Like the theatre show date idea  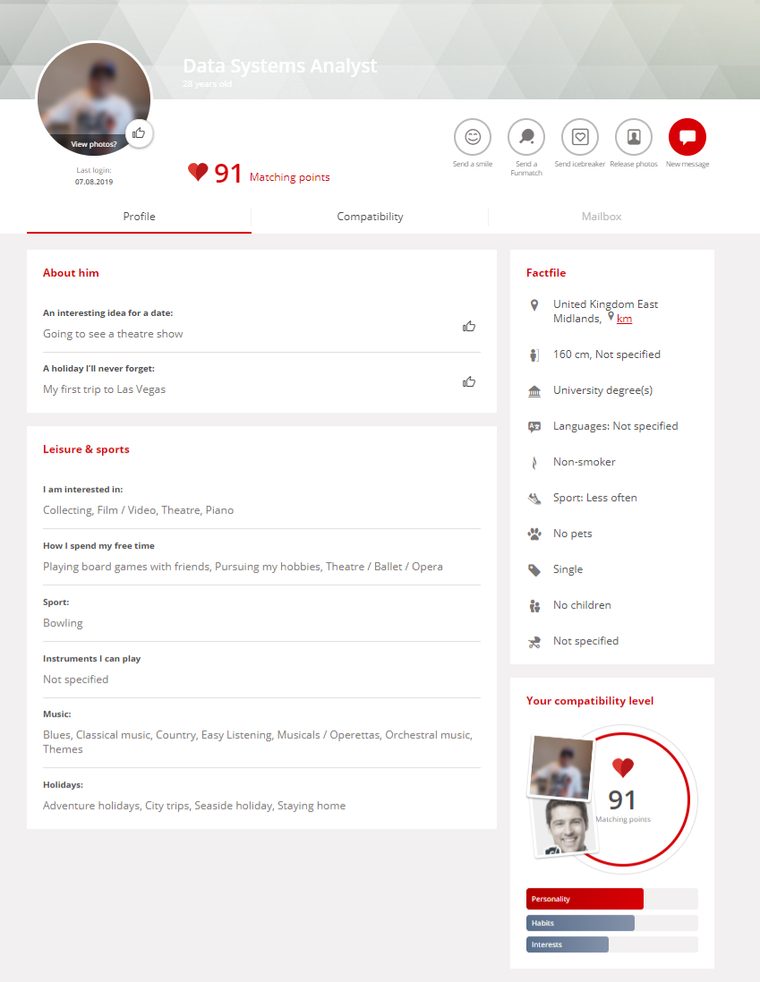click(469, 326)
